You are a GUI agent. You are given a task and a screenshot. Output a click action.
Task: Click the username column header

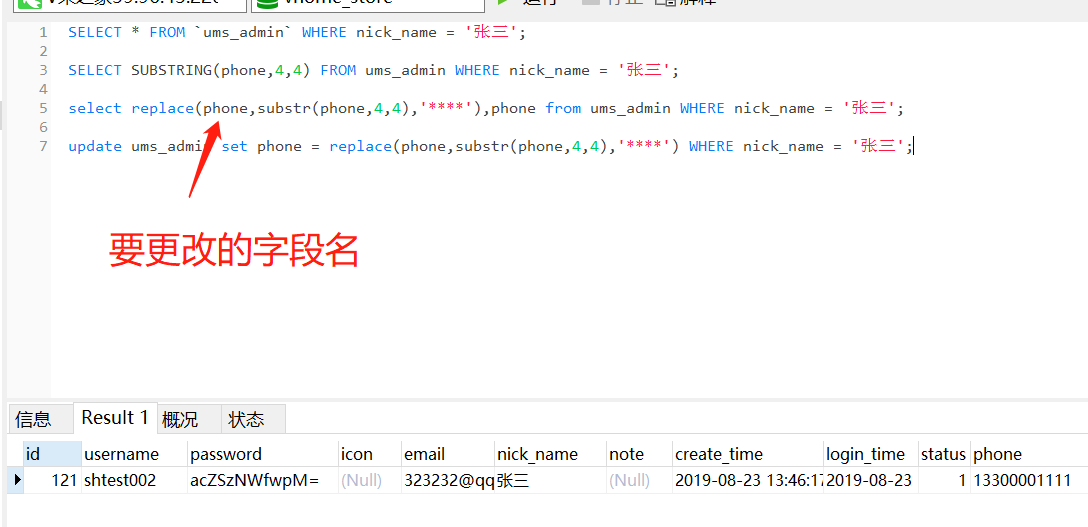tap(135, 454)
